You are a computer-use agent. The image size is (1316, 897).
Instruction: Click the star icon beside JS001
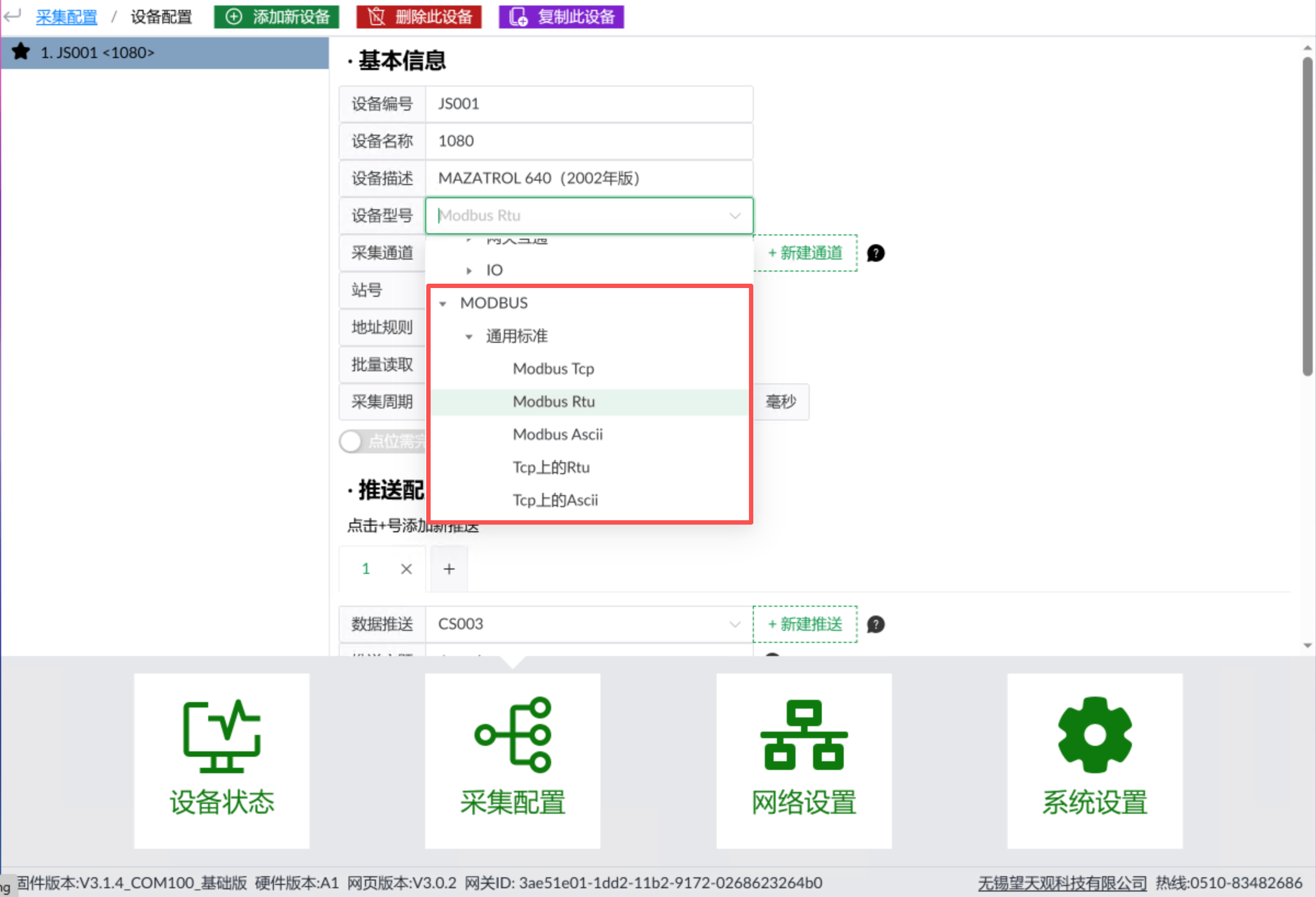click(x=21, y=51)
